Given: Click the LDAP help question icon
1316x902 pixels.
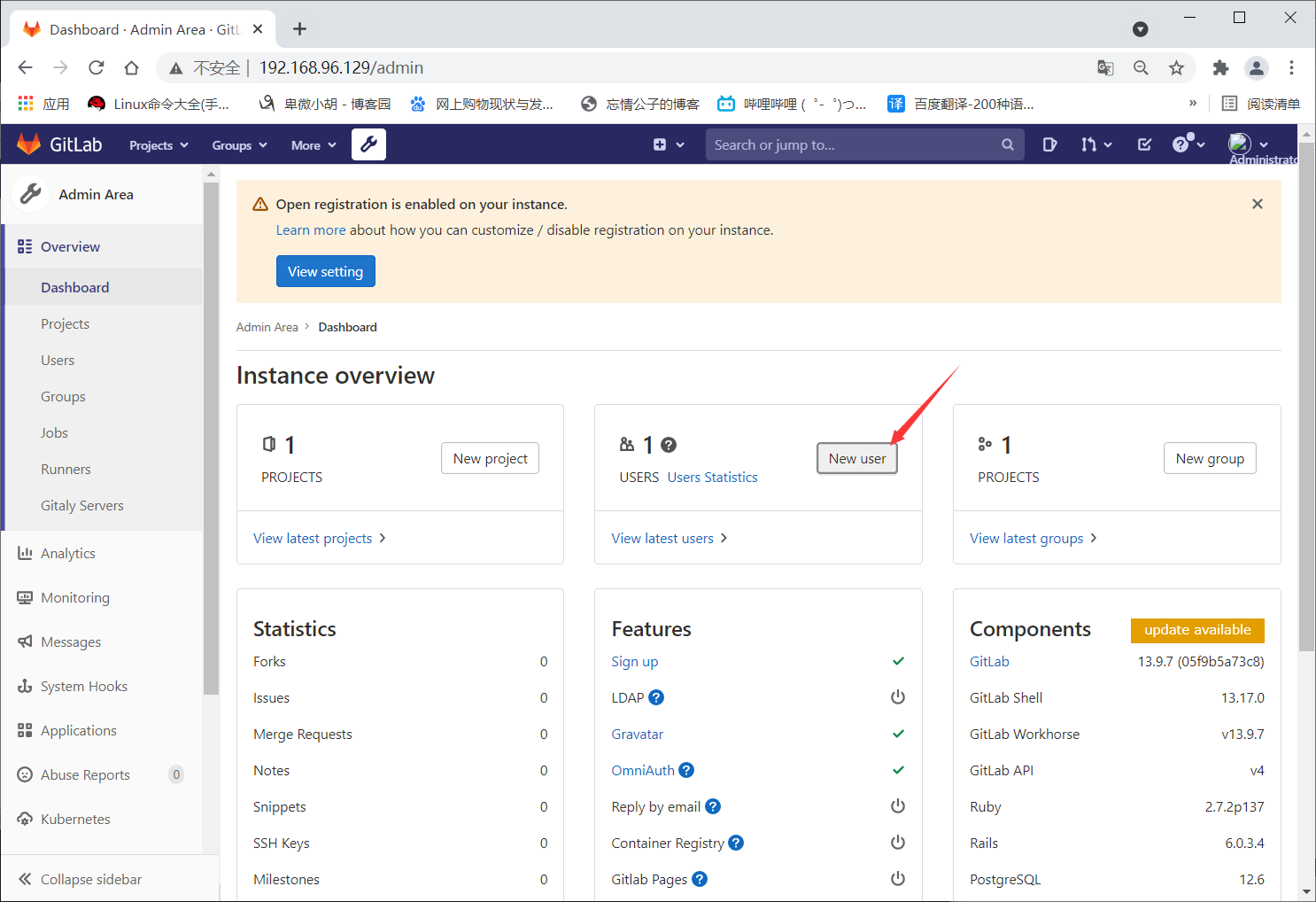Looking at the screenshot, I should click(656, 697).
